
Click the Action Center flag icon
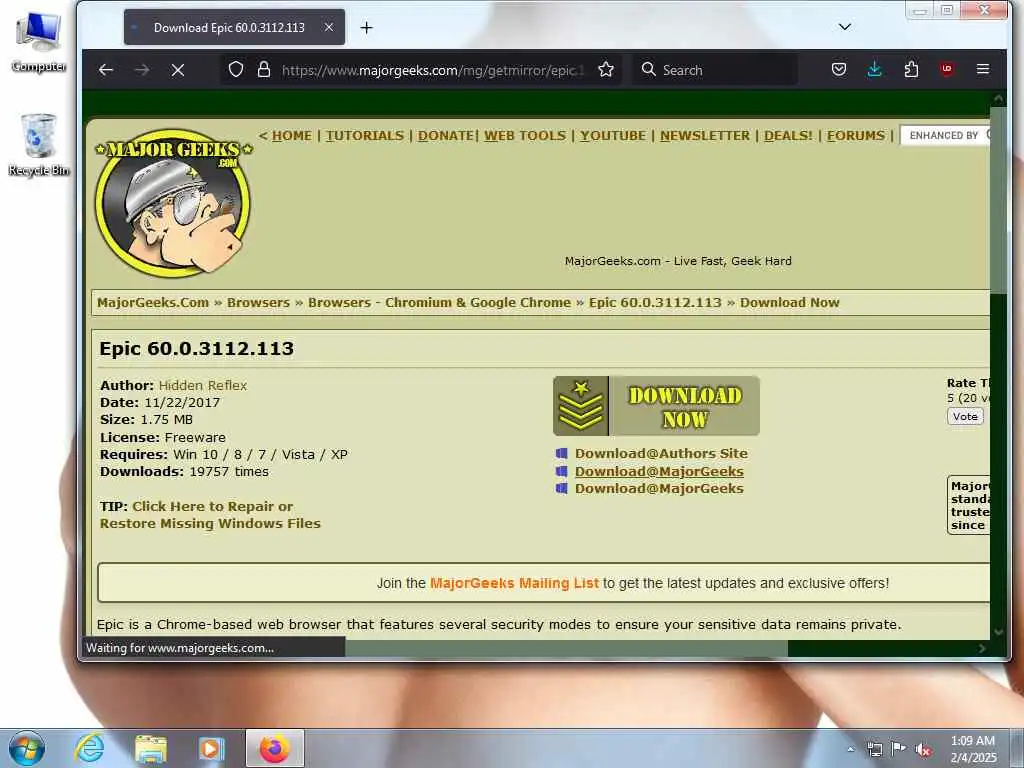tap(899, 749)
